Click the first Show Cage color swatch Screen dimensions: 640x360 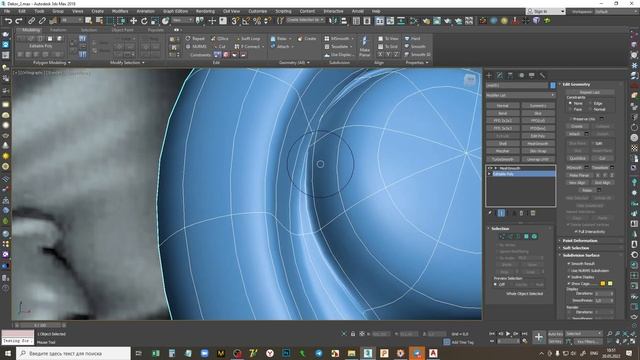(x=602, y=283)
